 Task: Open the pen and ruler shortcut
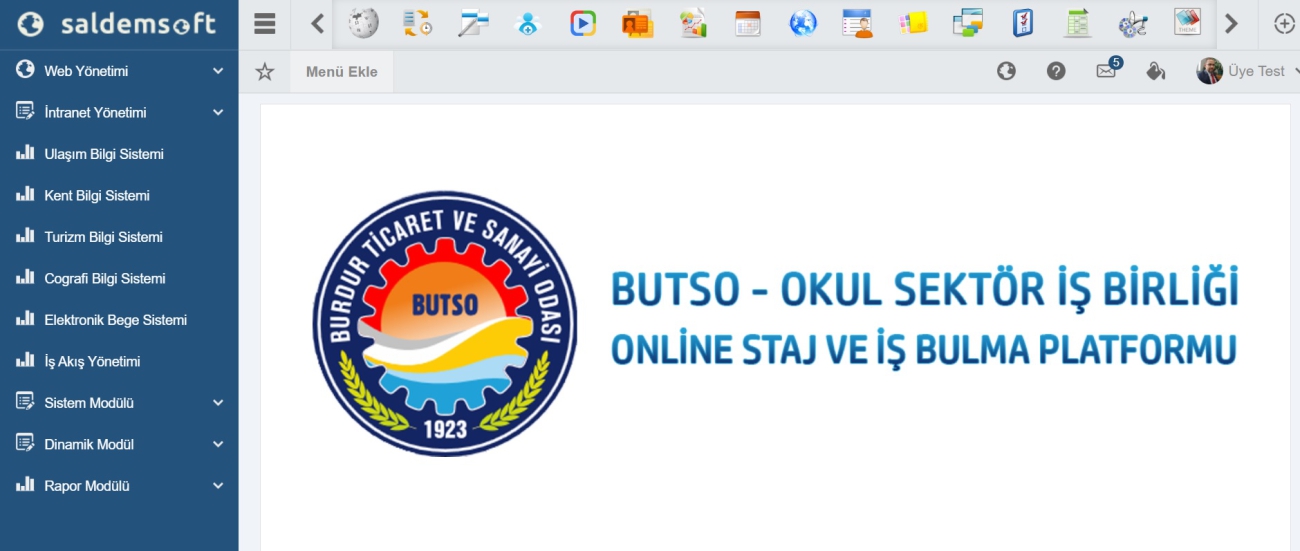473,23
